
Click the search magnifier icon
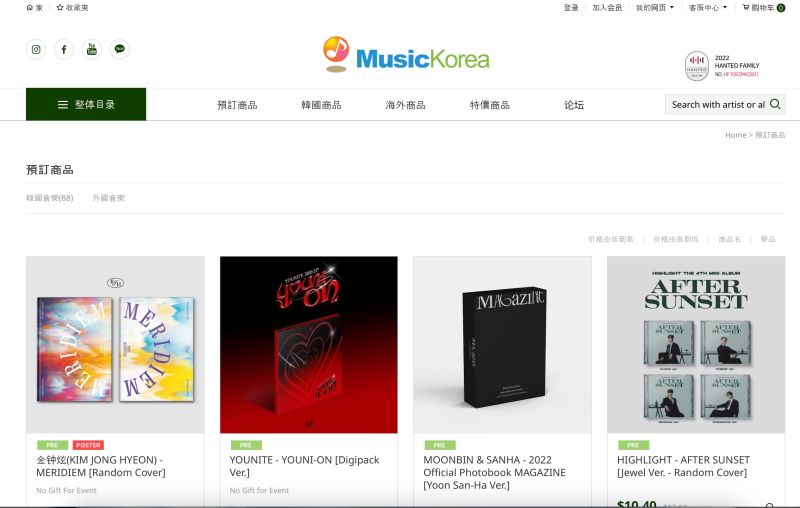tap(775, 104)
